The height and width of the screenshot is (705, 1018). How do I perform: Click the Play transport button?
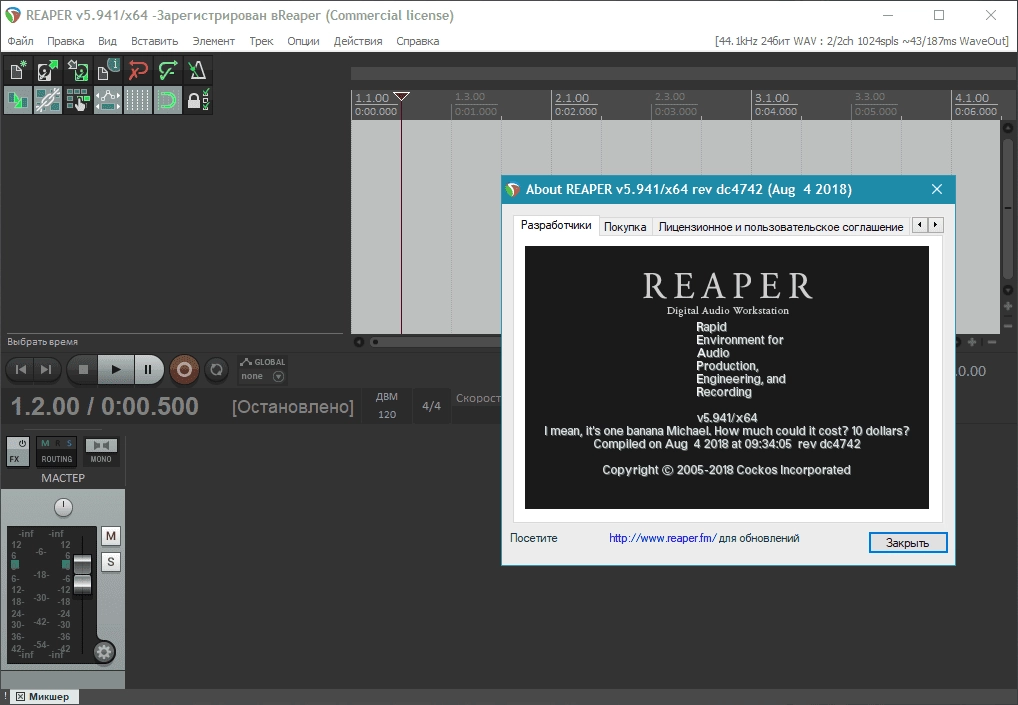116,369
